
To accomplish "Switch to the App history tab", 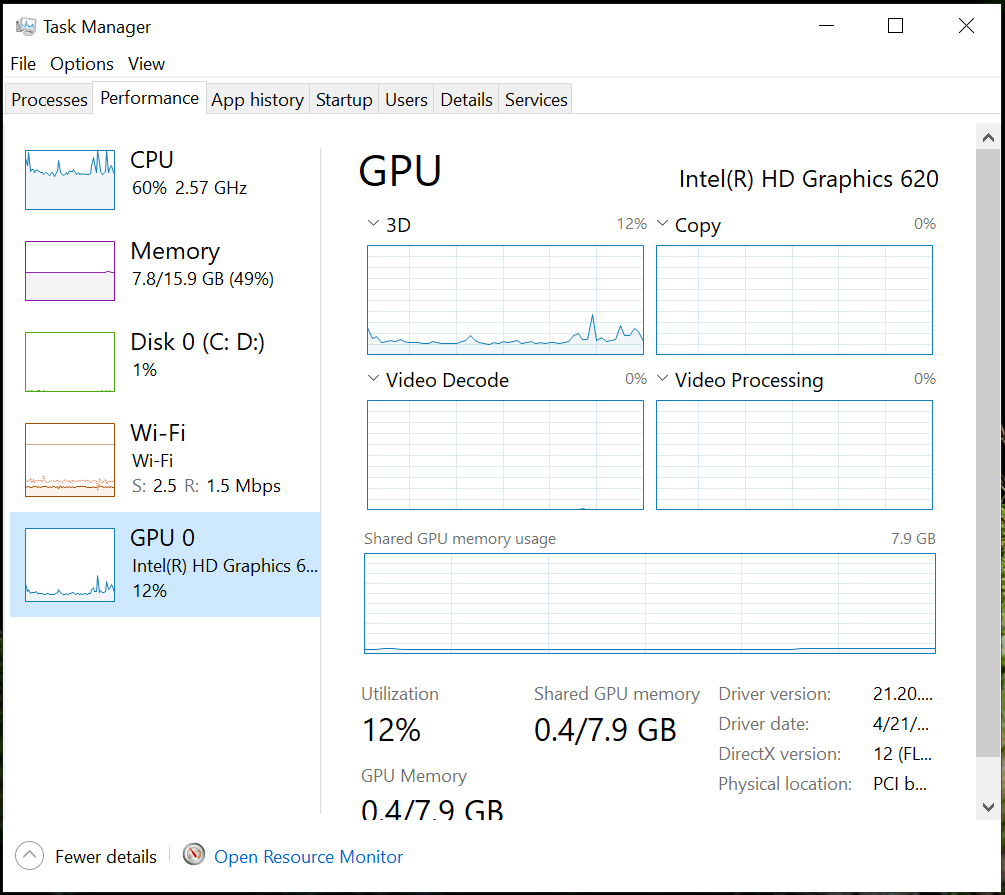I will point(258,99).
